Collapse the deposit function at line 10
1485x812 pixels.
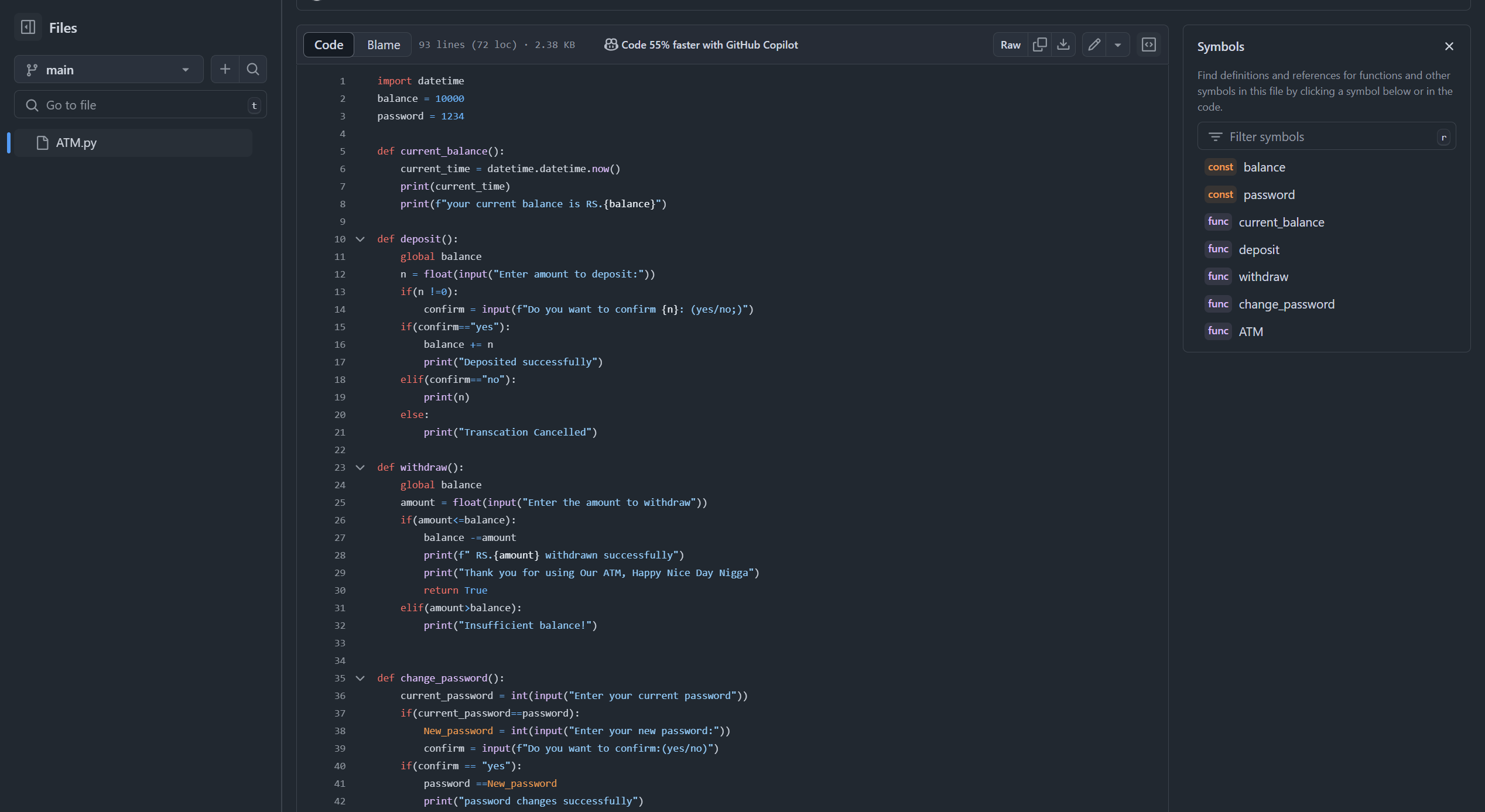(x=360, y=239)
